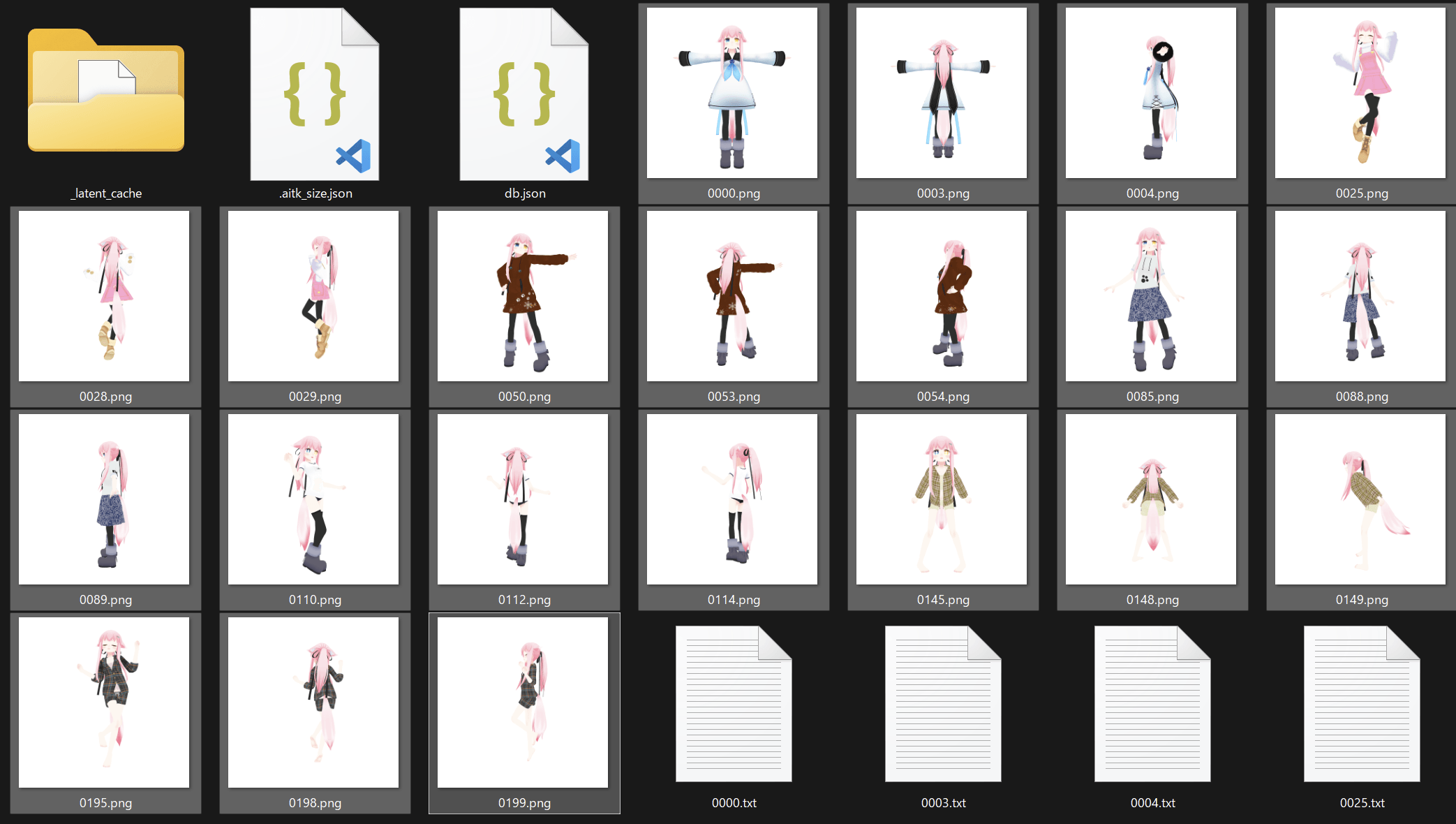Select the 0025.txt document icon
The width and height of the screenshot is (1456, 824).
coord(1362,703)
